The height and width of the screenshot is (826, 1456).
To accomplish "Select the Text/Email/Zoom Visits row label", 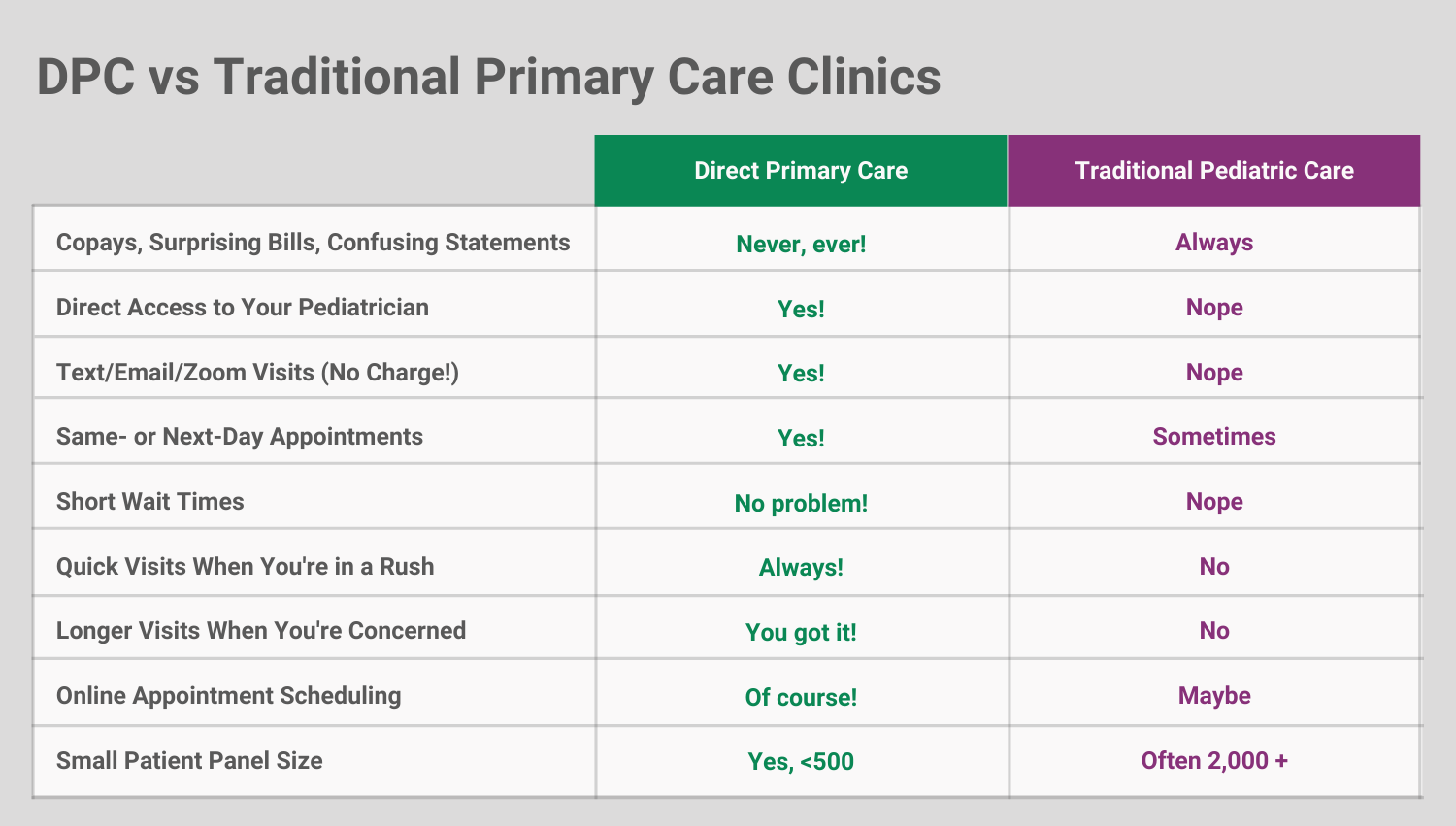I will (x=257, y=373).
